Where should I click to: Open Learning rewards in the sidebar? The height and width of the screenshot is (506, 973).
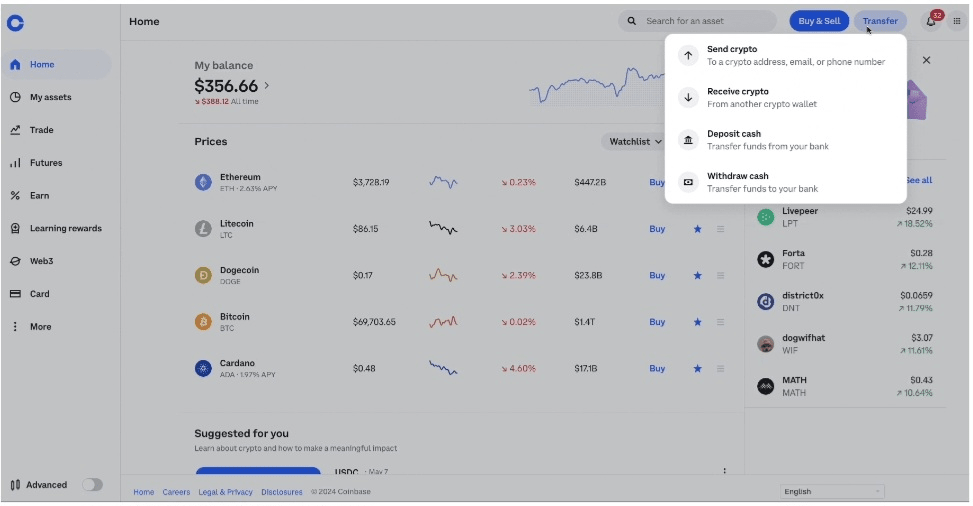point(65,228)
